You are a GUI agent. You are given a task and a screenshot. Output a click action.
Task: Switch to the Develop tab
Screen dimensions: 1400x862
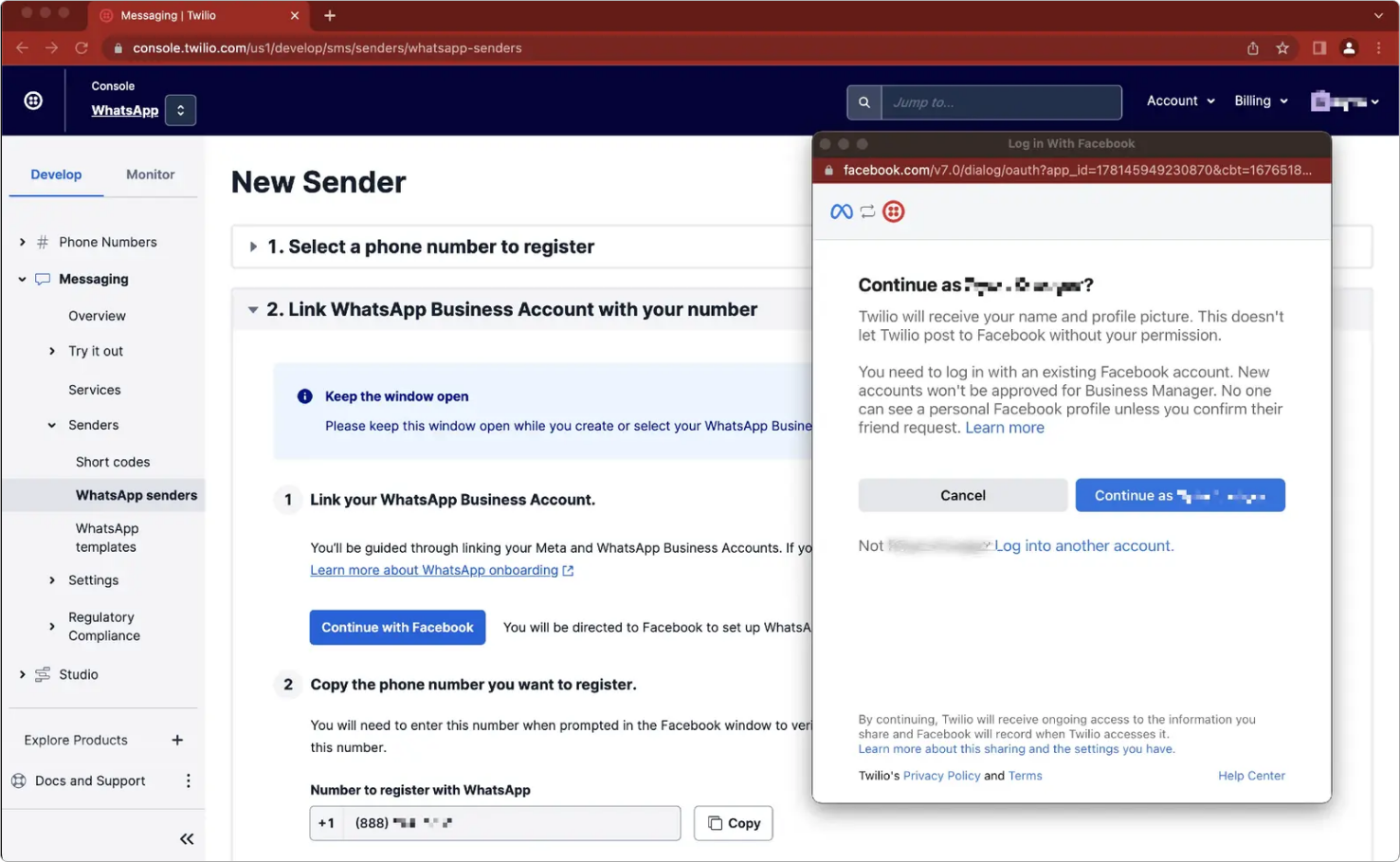(56, 174)
